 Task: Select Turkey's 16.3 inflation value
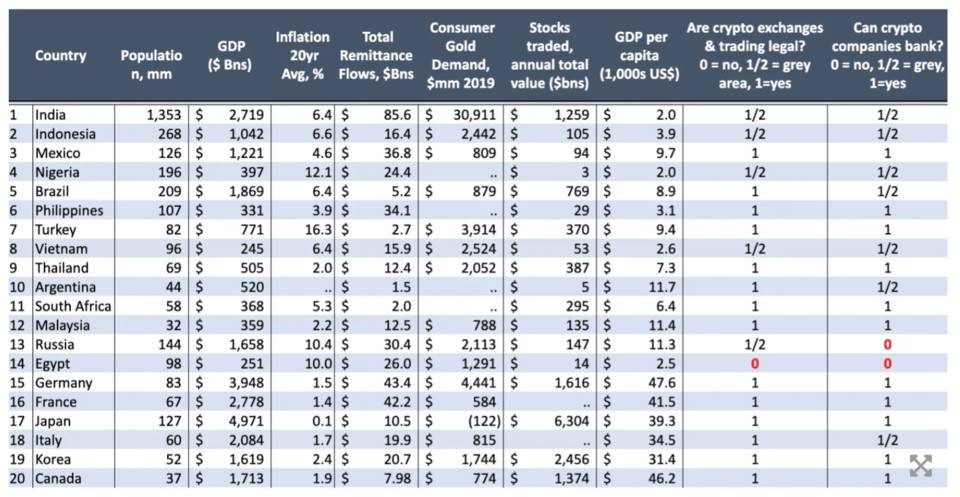point(319,230)
